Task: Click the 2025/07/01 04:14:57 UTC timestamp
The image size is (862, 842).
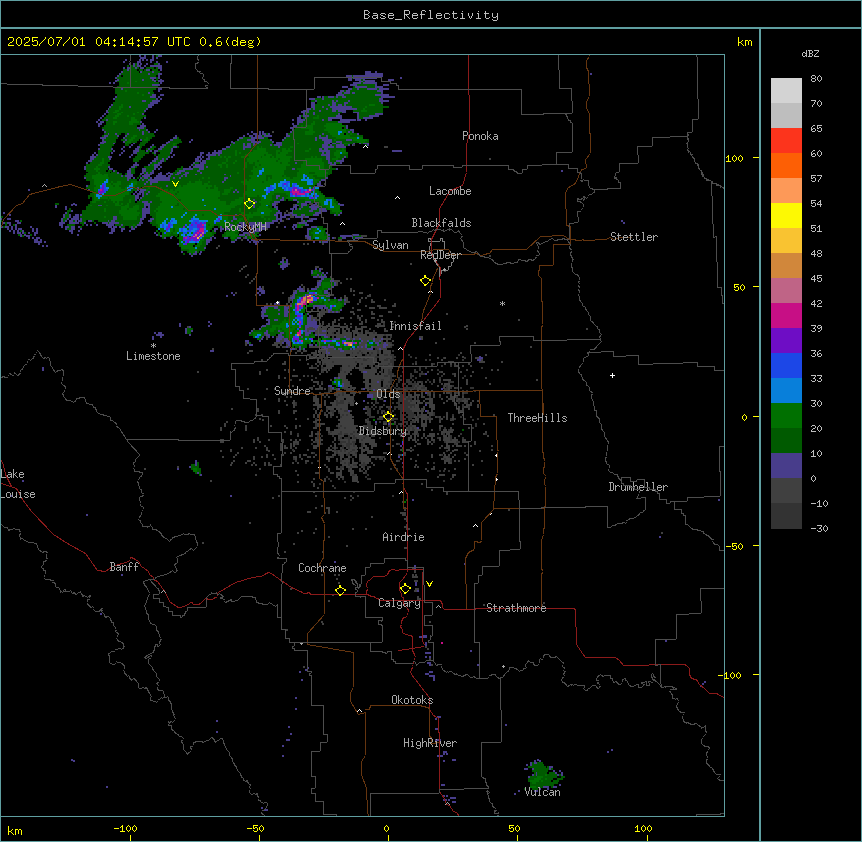Action: coord(99,42)
